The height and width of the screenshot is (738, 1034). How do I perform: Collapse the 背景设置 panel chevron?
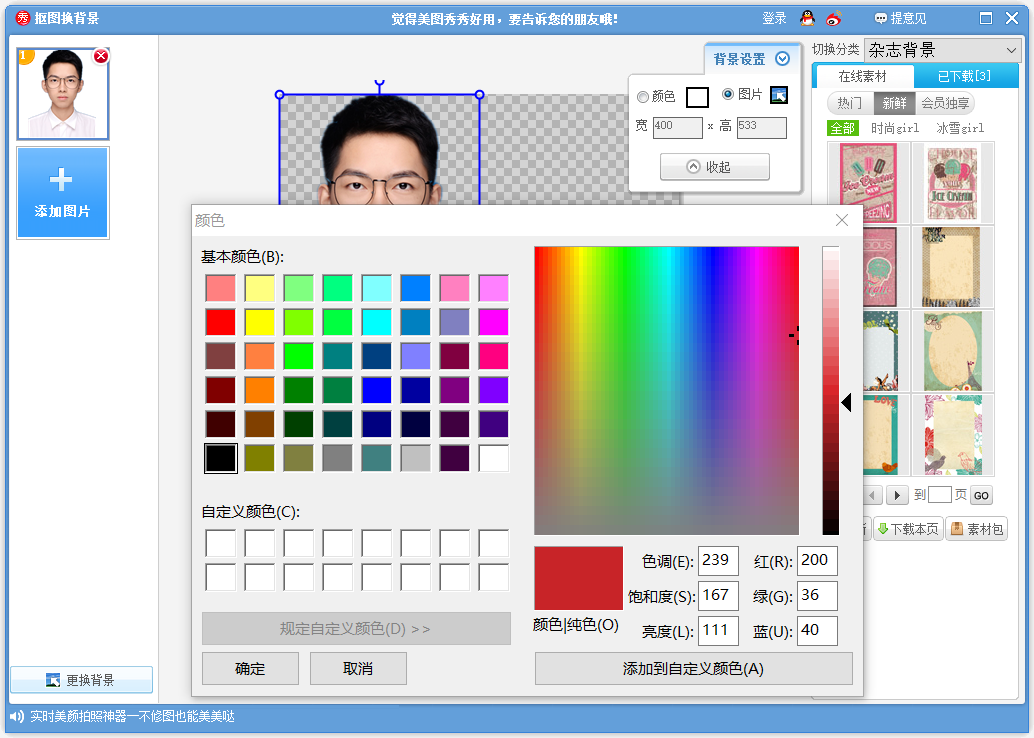[x=782, y=59]
